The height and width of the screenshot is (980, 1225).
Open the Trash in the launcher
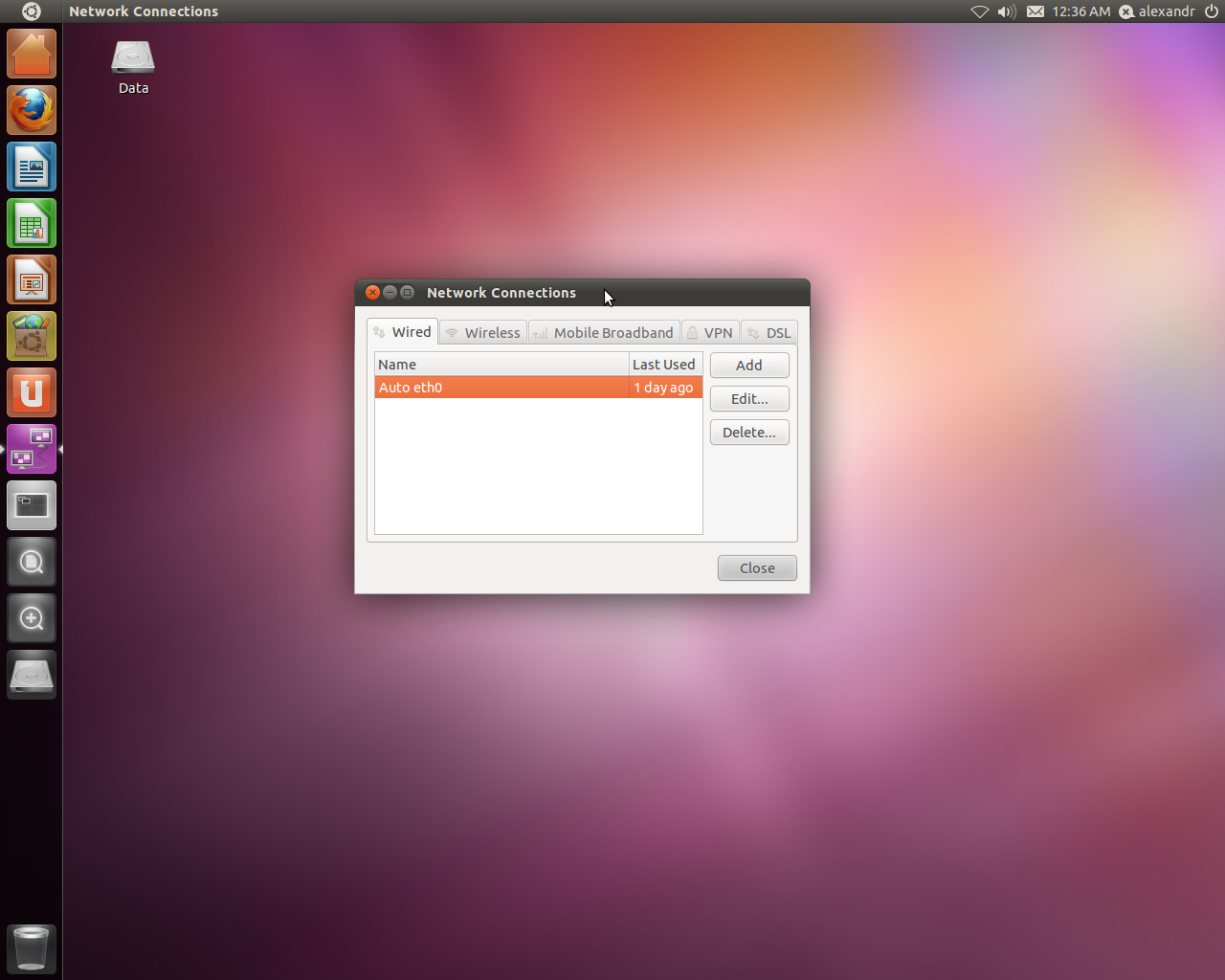(x=32, y=948)
